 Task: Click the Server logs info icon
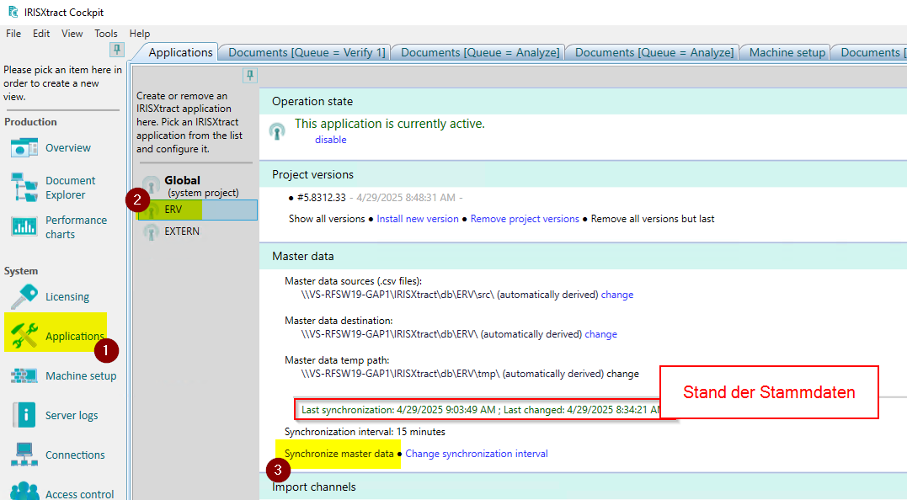coord(24,415)
